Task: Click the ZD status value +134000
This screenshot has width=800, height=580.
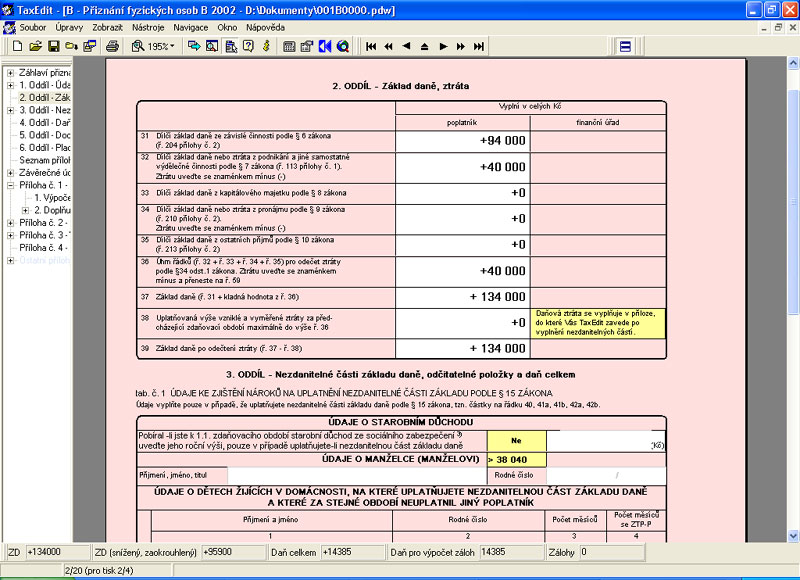Action: (57, 552)
